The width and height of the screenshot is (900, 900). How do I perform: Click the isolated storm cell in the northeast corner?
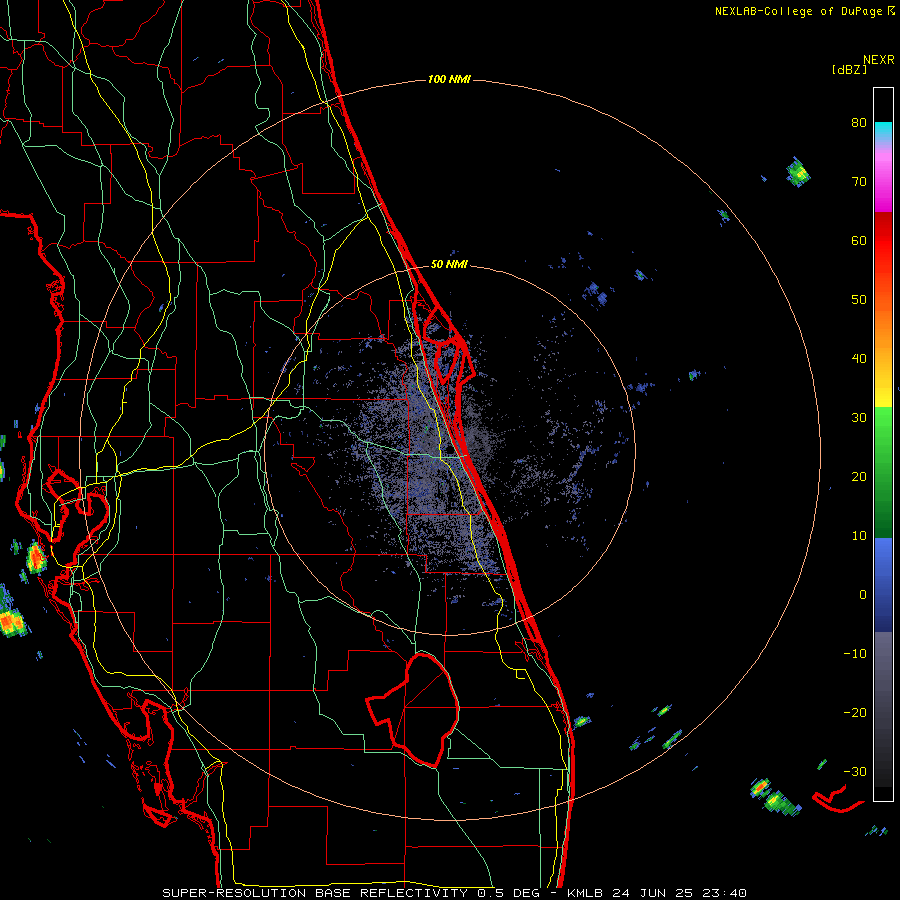point(798,172)
